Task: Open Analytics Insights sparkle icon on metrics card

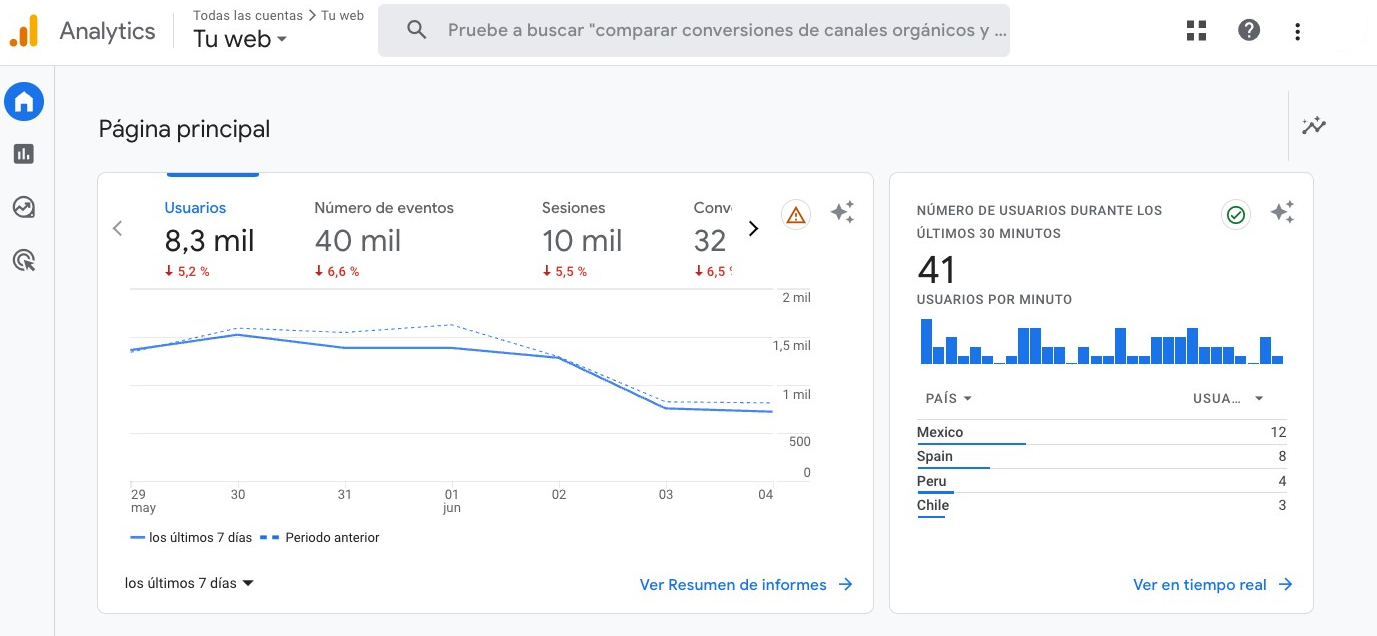Action: click(x=842, y=212)
